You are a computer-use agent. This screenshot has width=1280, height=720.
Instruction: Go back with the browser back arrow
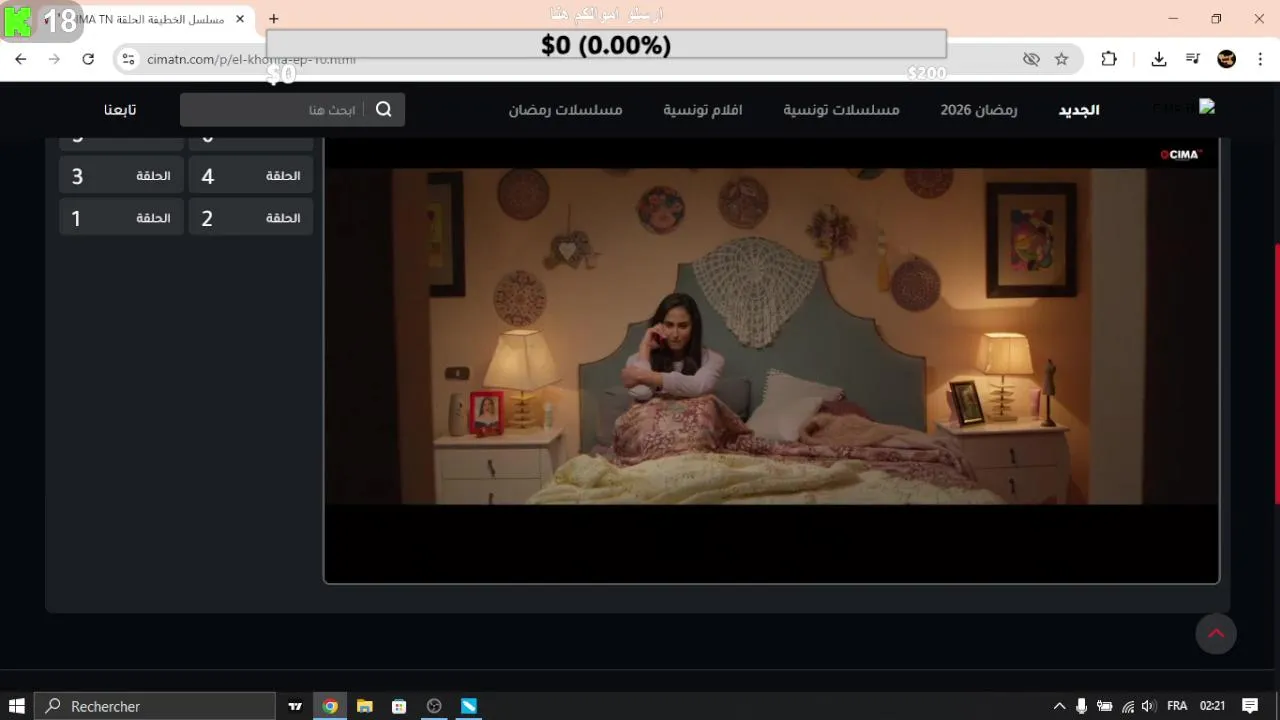21,59
